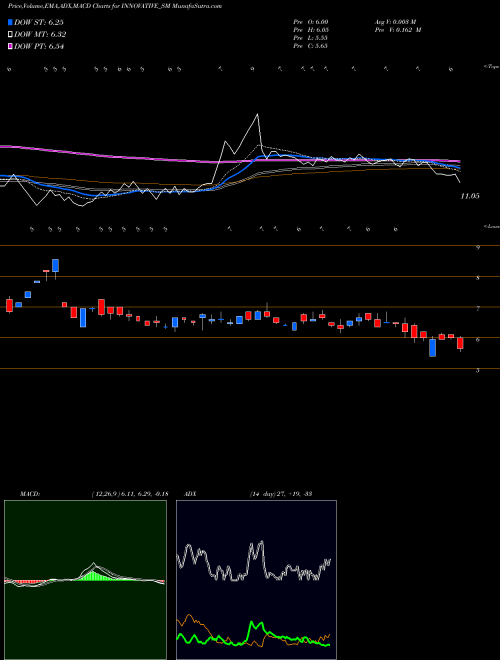Open the green MACD histogram panel
Viewport: 500px width, 660px height.
click(85, 580)
